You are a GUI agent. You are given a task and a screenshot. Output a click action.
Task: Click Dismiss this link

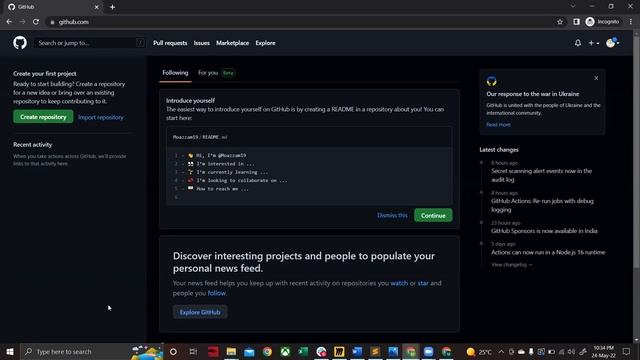pos(392,215)
